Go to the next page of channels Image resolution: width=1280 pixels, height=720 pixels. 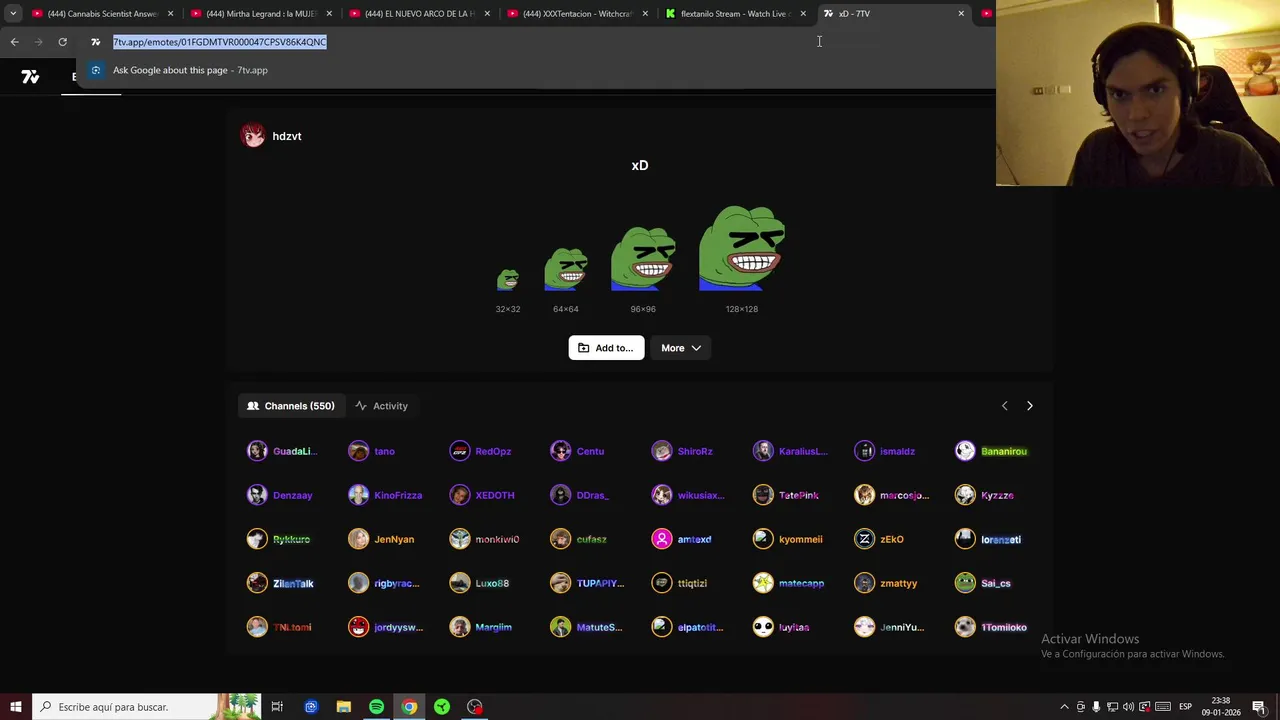pos(1029,406)
